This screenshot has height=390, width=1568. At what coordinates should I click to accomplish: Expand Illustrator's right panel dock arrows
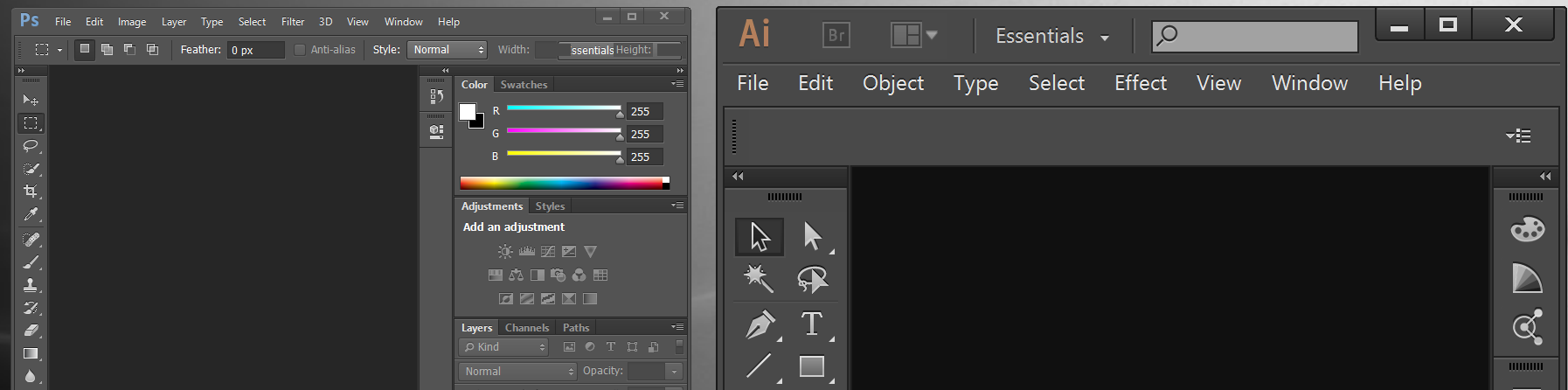point(1545,177)
